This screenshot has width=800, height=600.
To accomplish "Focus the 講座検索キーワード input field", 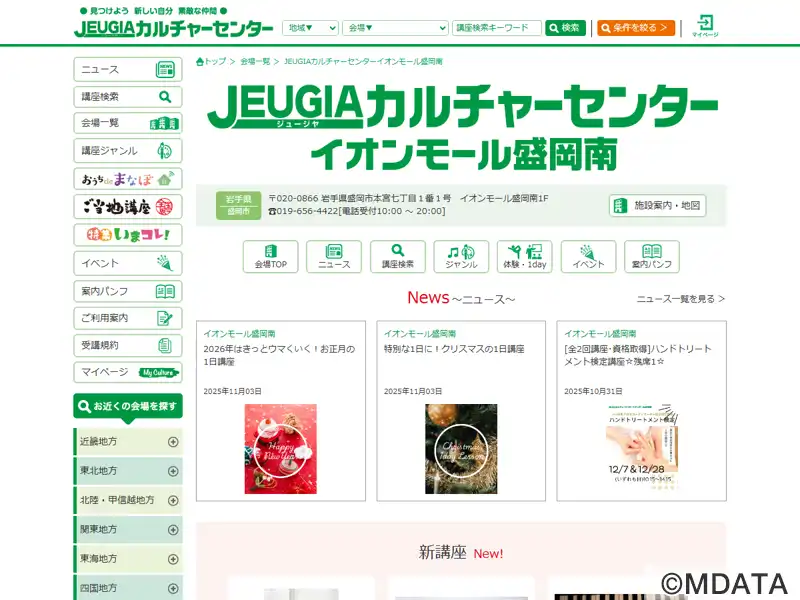I will (x=496, y=28).
